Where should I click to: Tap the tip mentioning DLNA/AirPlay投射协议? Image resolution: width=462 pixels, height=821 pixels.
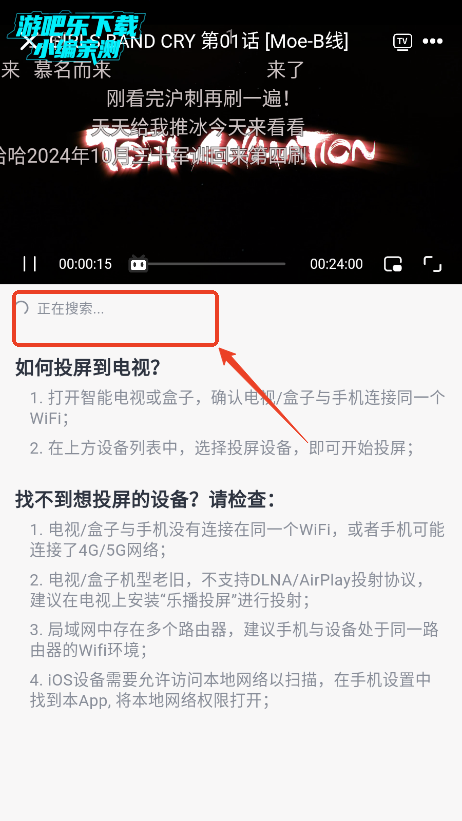click(x=227, y=590)
